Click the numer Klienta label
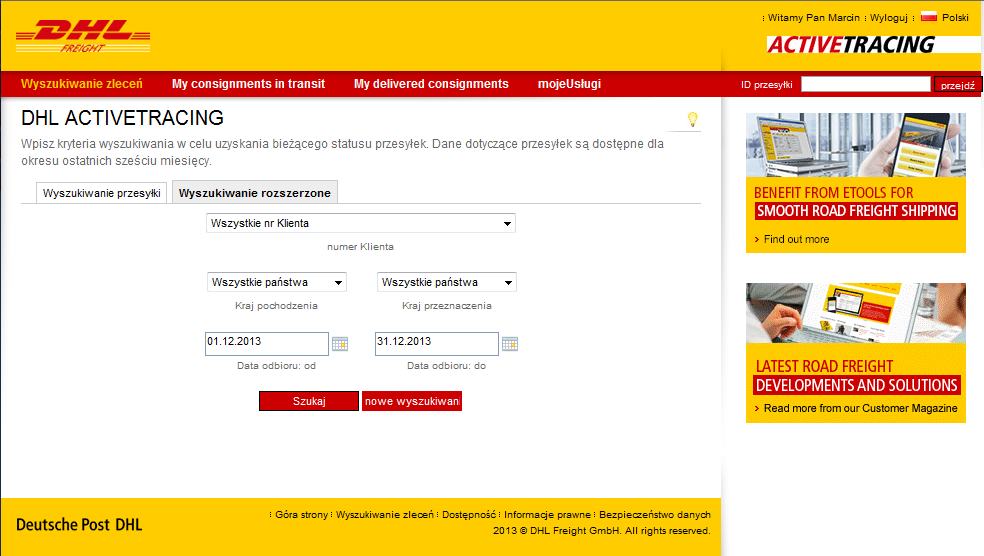 360,247
